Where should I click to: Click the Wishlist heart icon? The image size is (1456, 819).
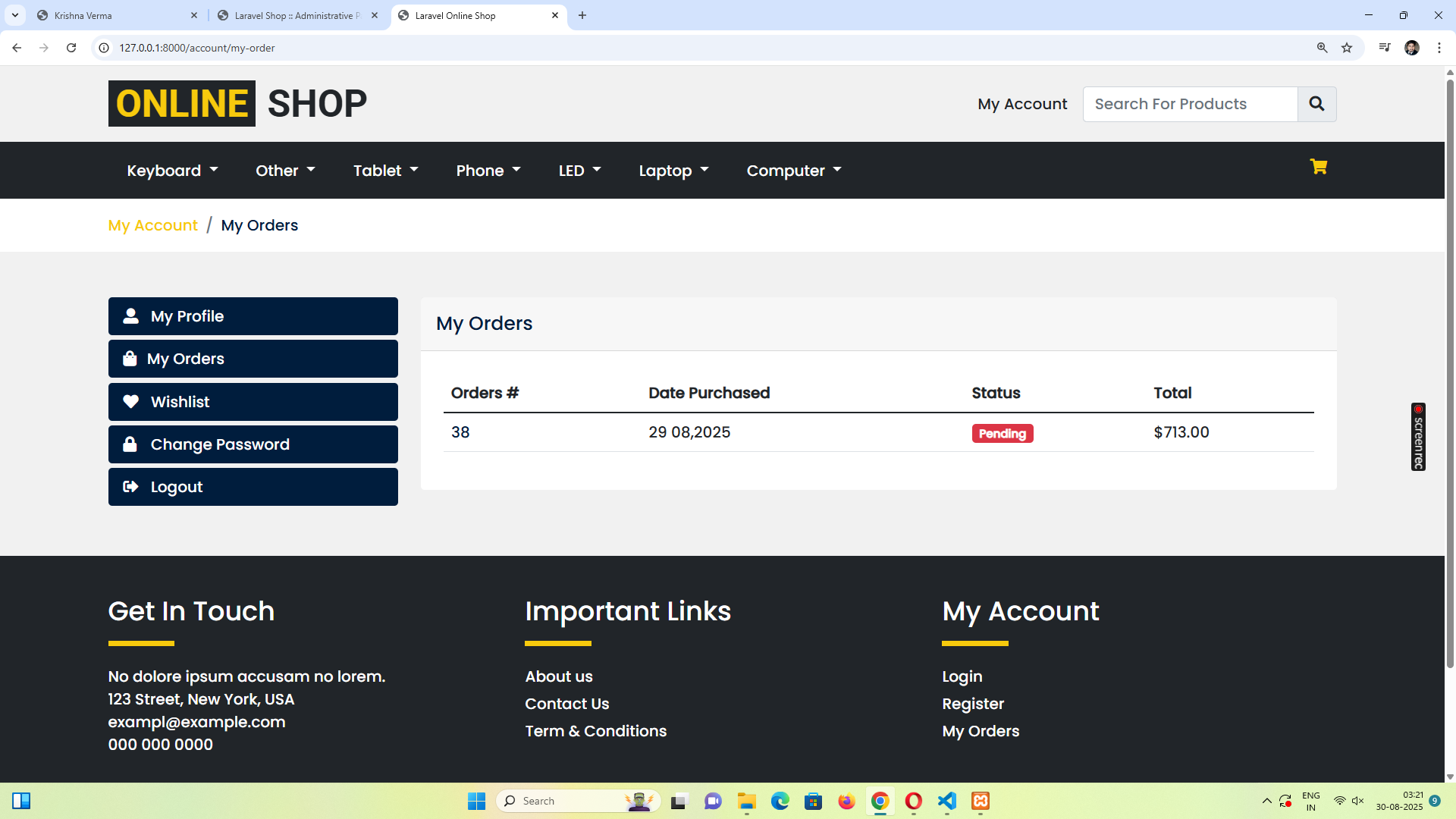[x=130, y=402]
